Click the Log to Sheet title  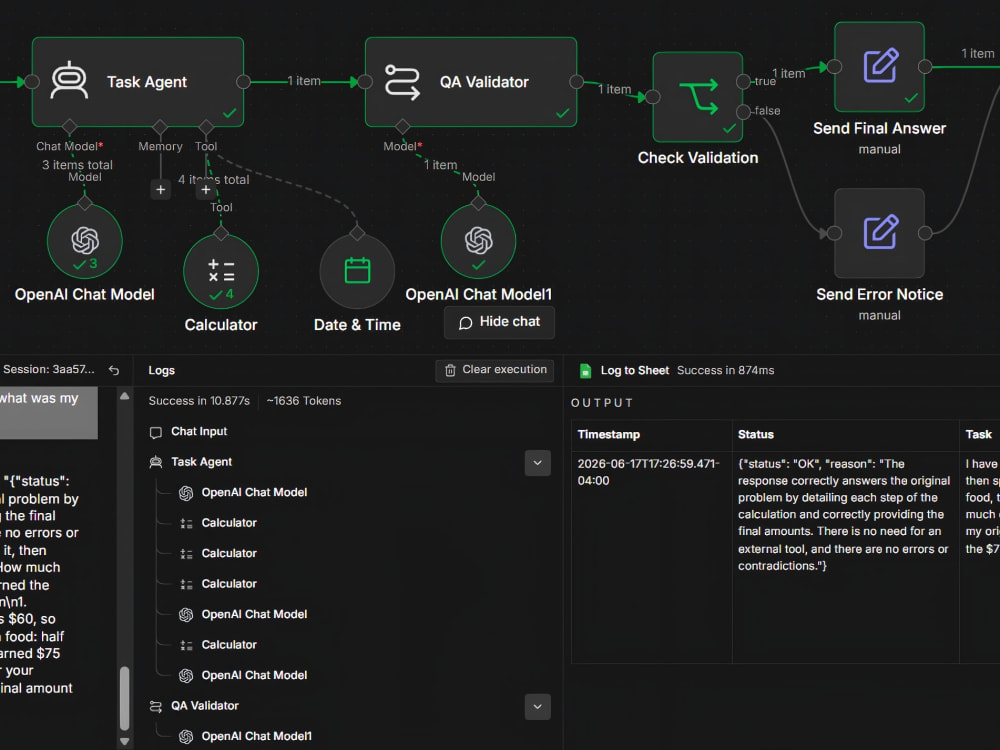coord(635,371)
